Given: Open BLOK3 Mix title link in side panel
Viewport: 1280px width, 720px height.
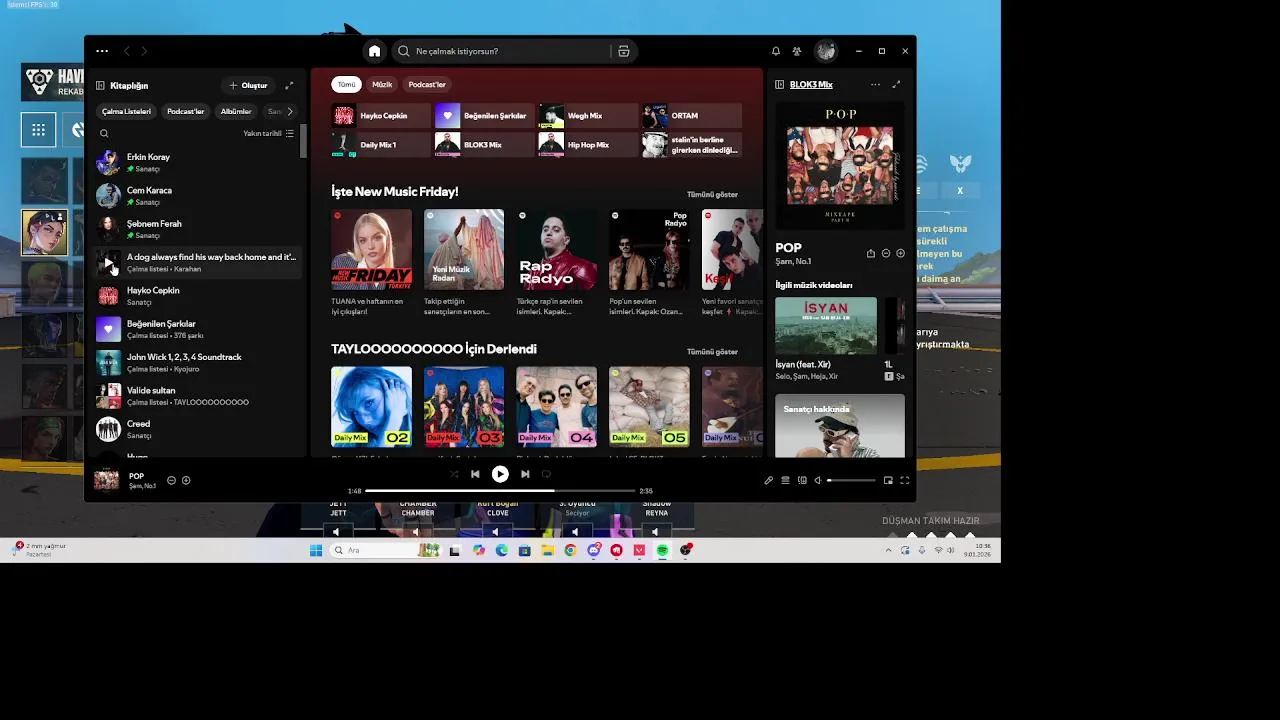Looking at the screenshot, I should [x=811, y=85].
